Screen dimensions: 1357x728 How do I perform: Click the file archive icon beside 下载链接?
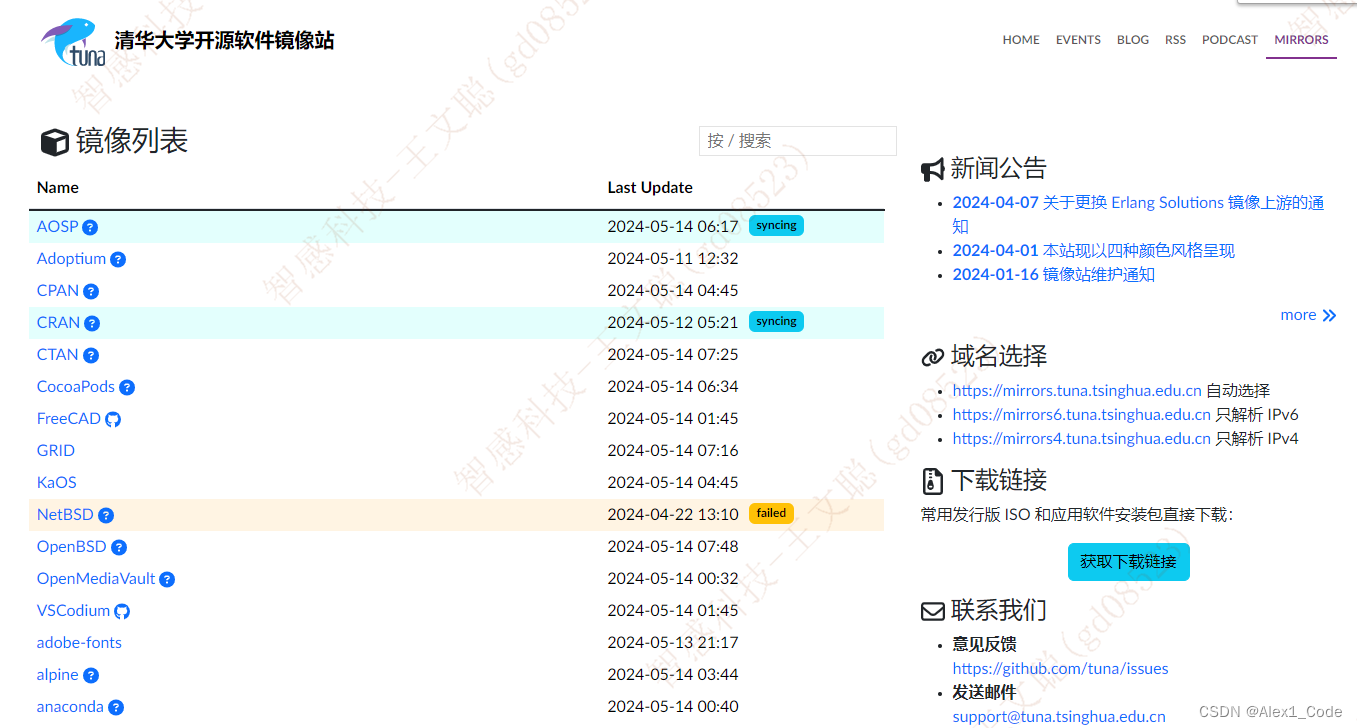[932, 481]
